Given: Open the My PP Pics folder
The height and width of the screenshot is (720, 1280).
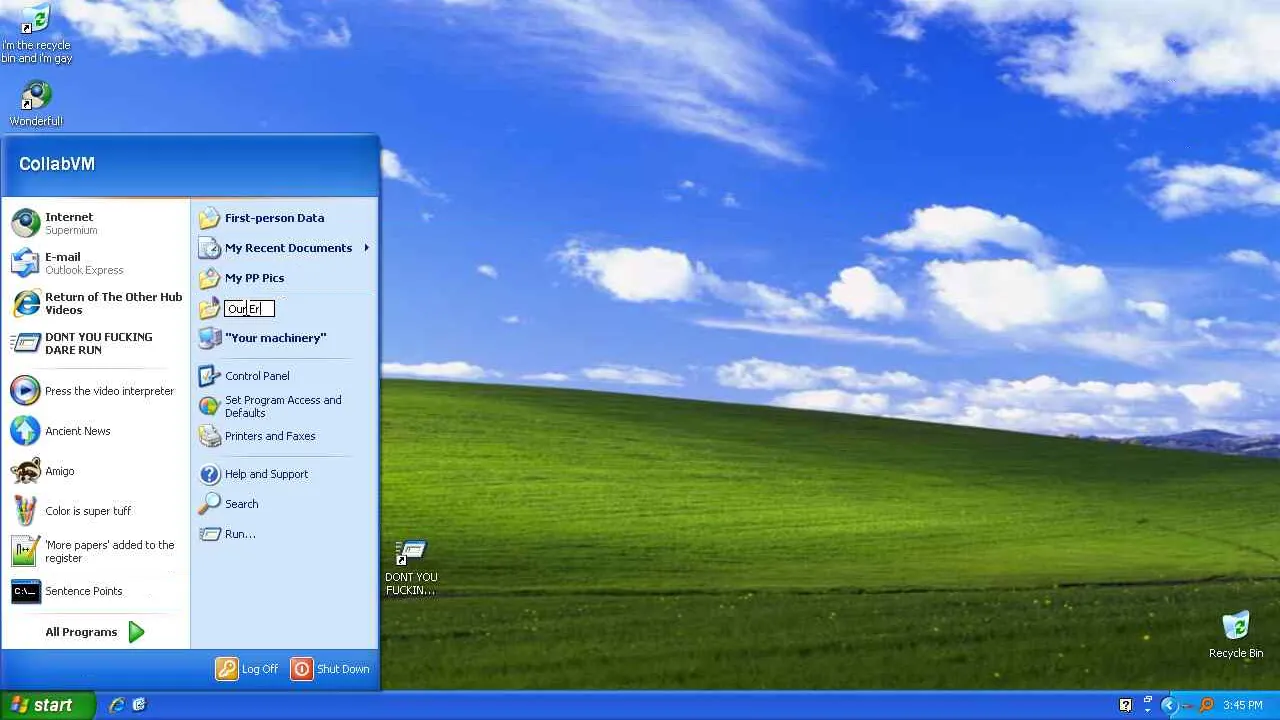Looking at the screenshot, I should click(285, 278).
